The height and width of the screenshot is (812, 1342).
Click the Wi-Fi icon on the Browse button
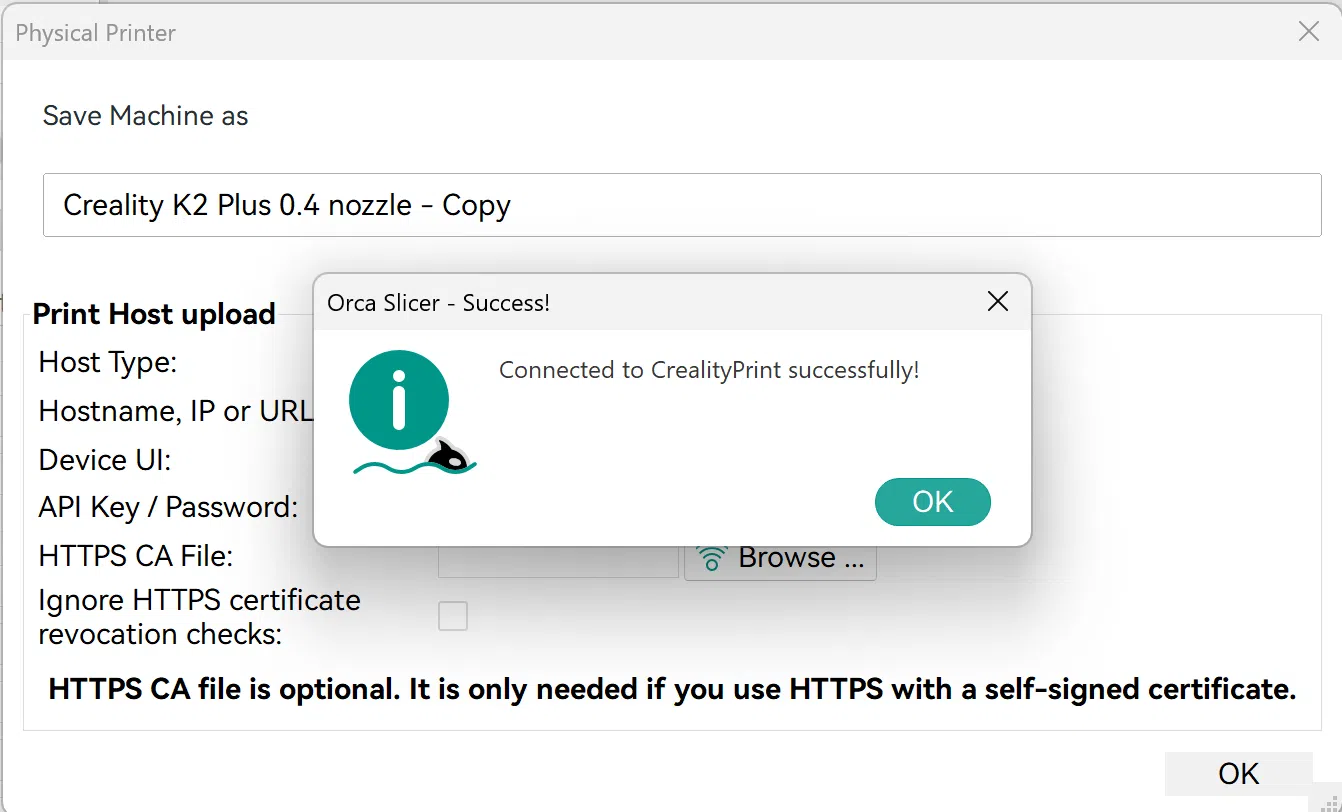click(711, 558)
